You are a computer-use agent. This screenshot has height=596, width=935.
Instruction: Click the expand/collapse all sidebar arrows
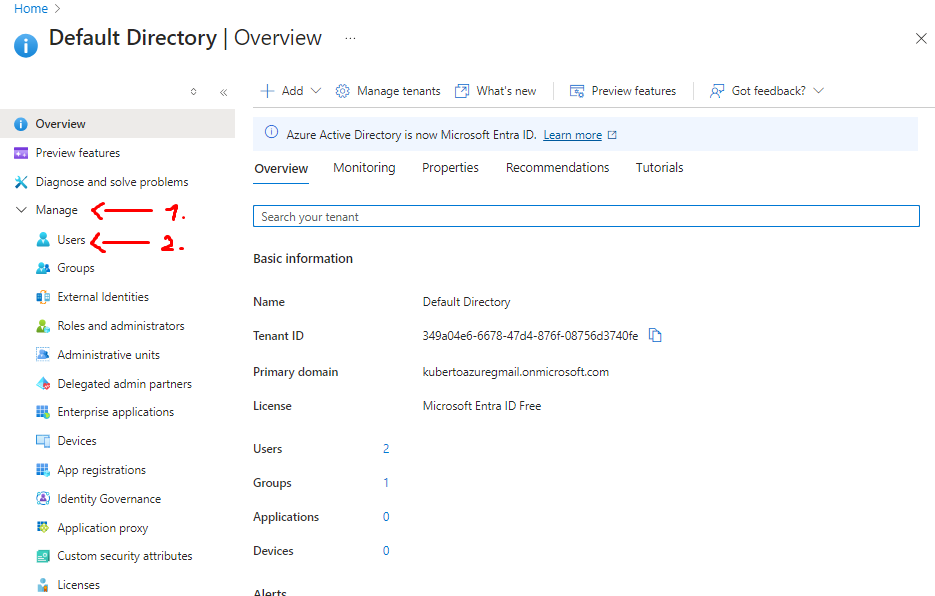click(193, 92)
